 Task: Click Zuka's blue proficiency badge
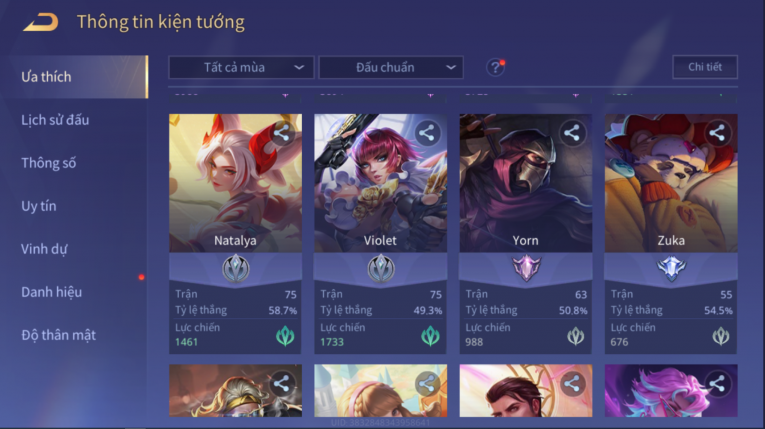point(671,268)
